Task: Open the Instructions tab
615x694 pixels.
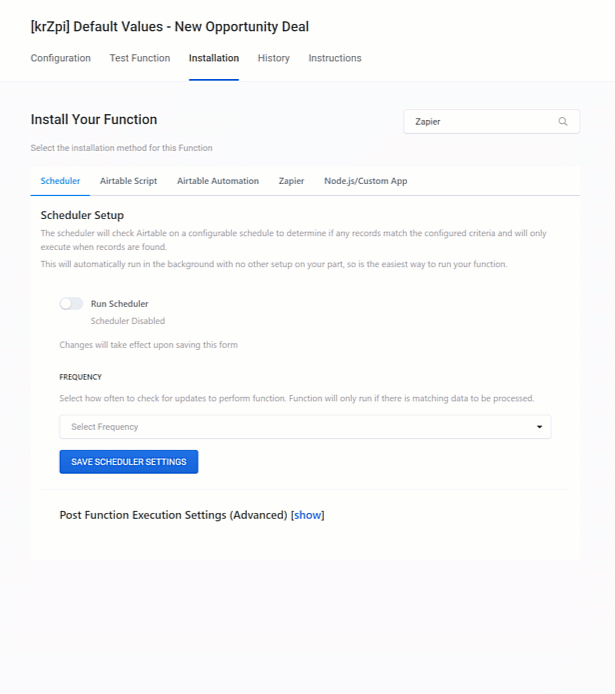Action: (x=335, y=58)
